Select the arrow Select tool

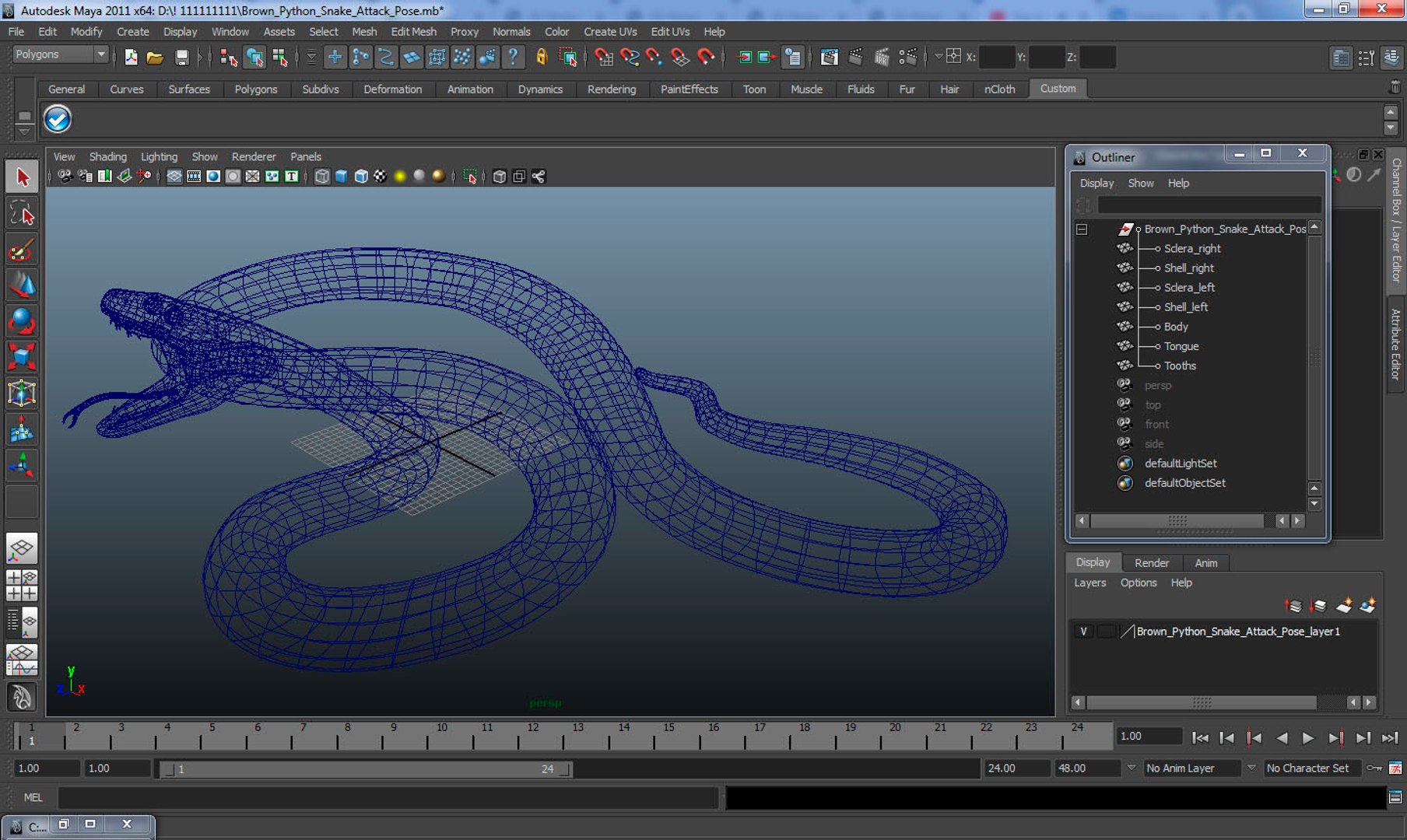[x=22, y=177]
